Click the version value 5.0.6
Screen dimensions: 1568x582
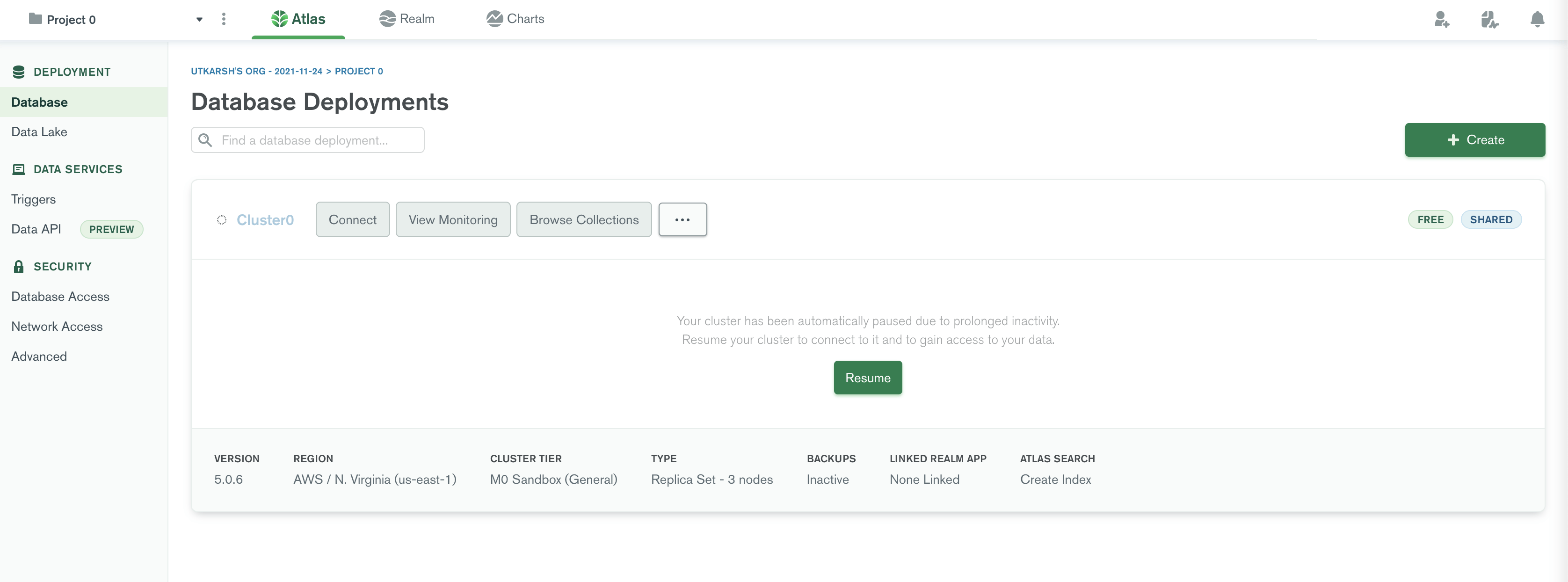(x=228, y=480)
